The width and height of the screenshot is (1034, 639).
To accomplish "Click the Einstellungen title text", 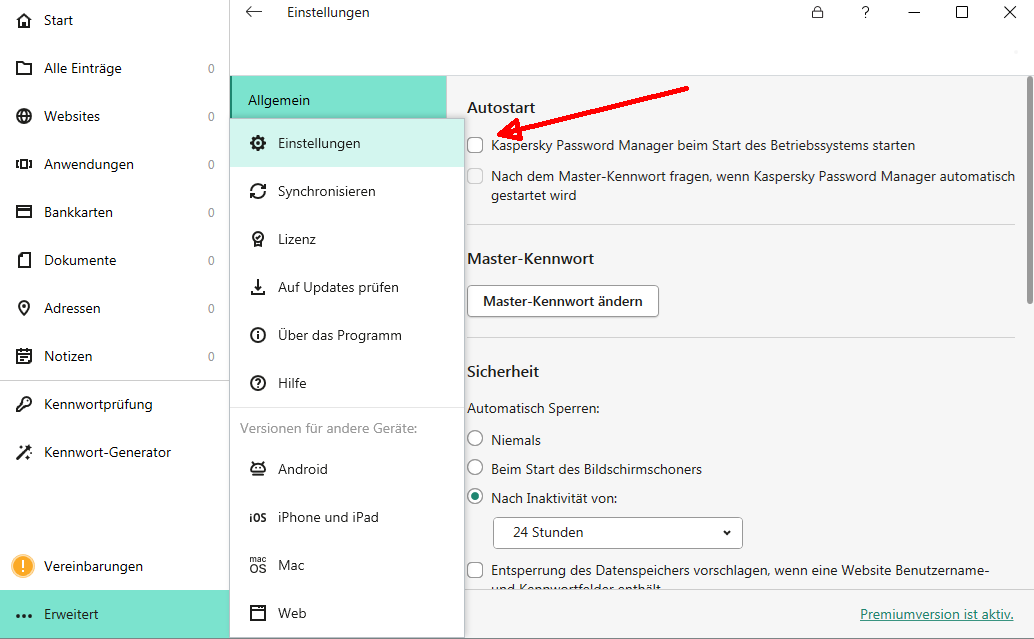I will tap(328, 13).
